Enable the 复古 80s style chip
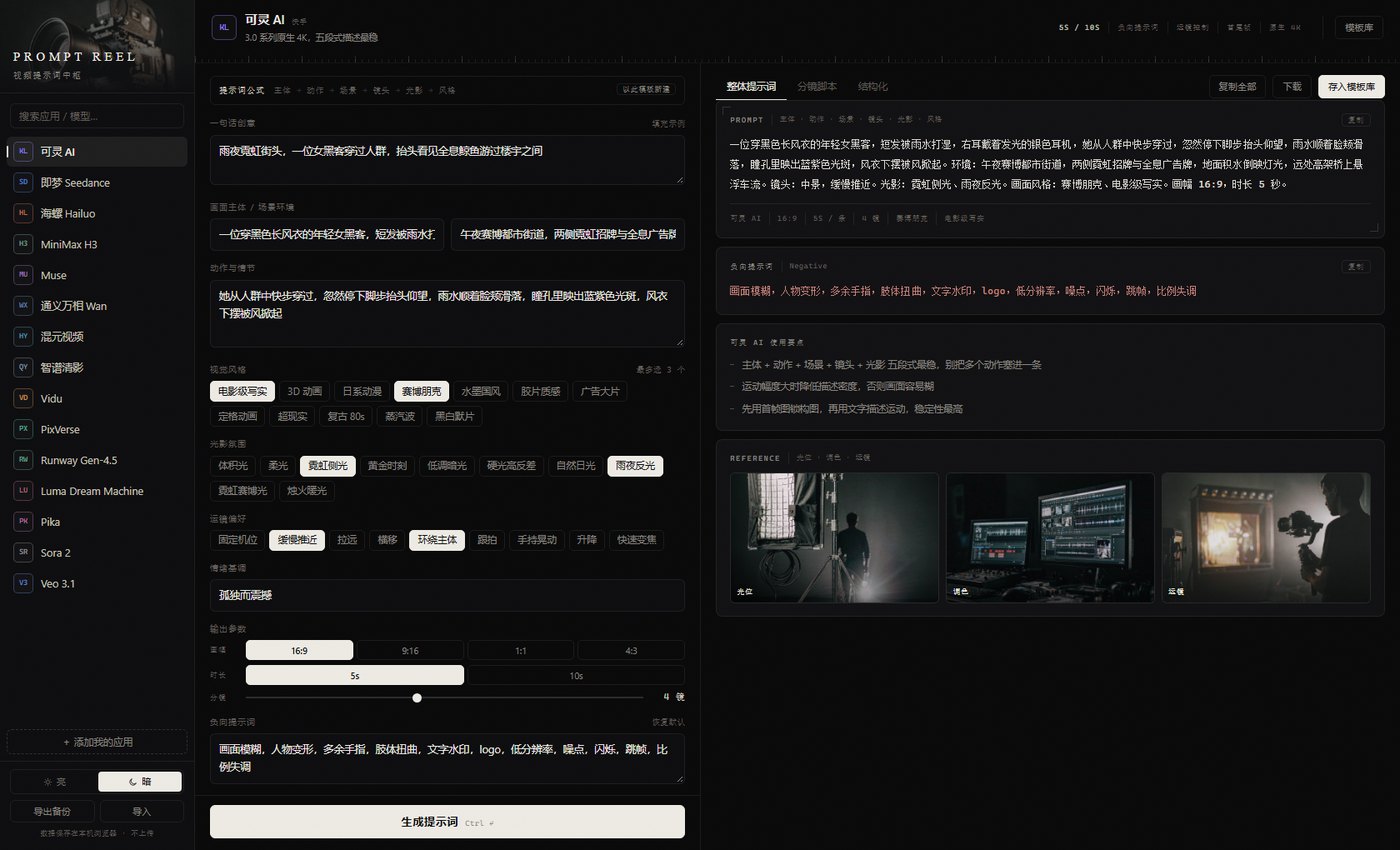Viewport: 1400px width, 850px height. point(347,416)
